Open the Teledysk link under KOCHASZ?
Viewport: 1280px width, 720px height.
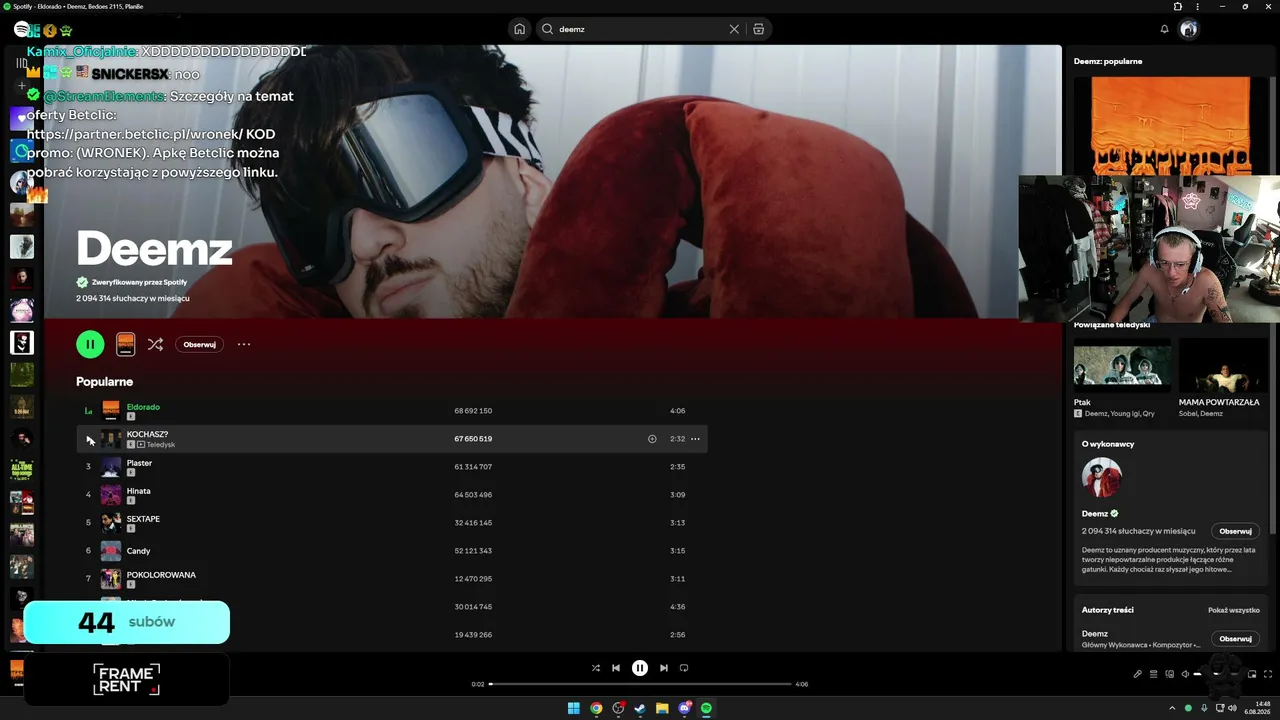coord(160,444)
